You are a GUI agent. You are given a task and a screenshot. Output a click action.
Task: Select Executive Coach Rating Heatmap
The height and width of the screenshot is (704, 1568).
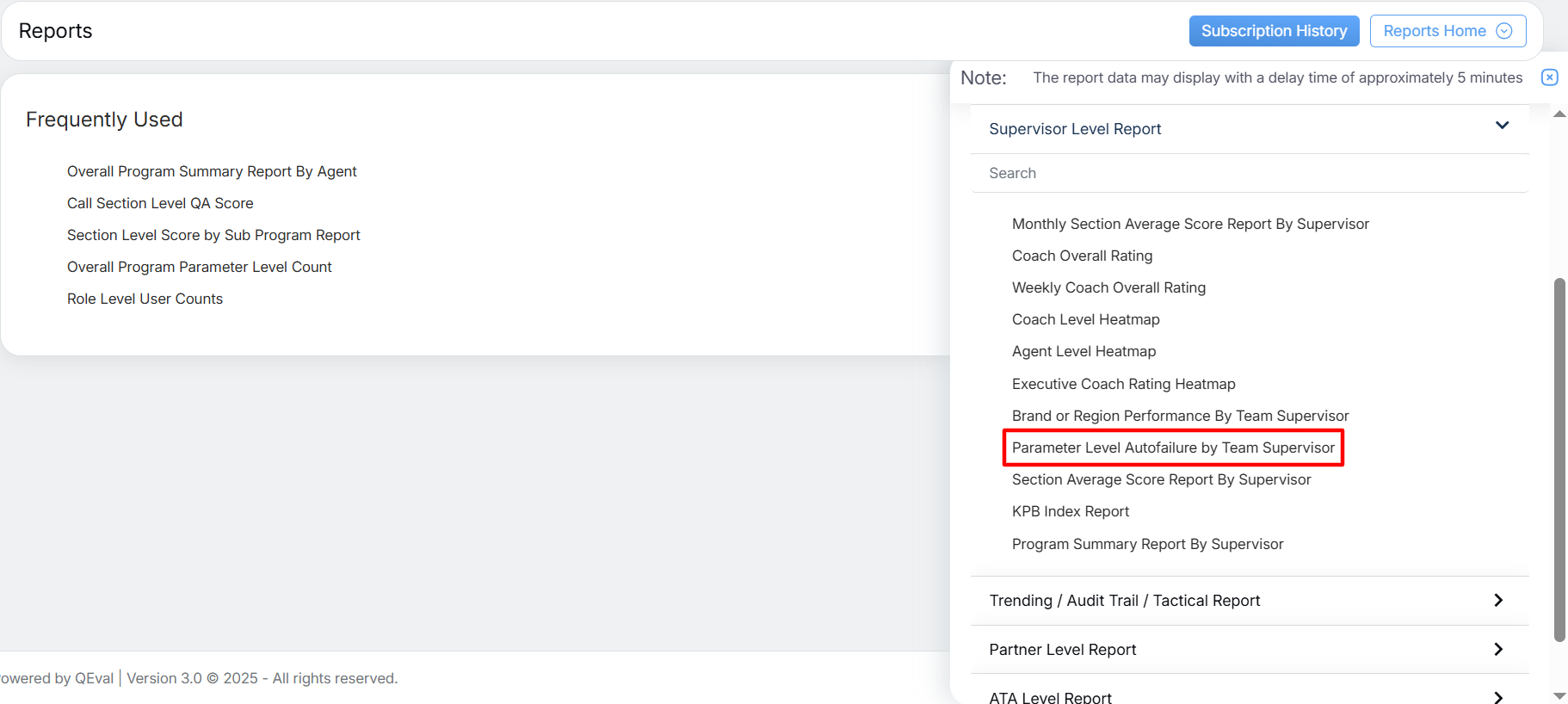point(1123,384)
